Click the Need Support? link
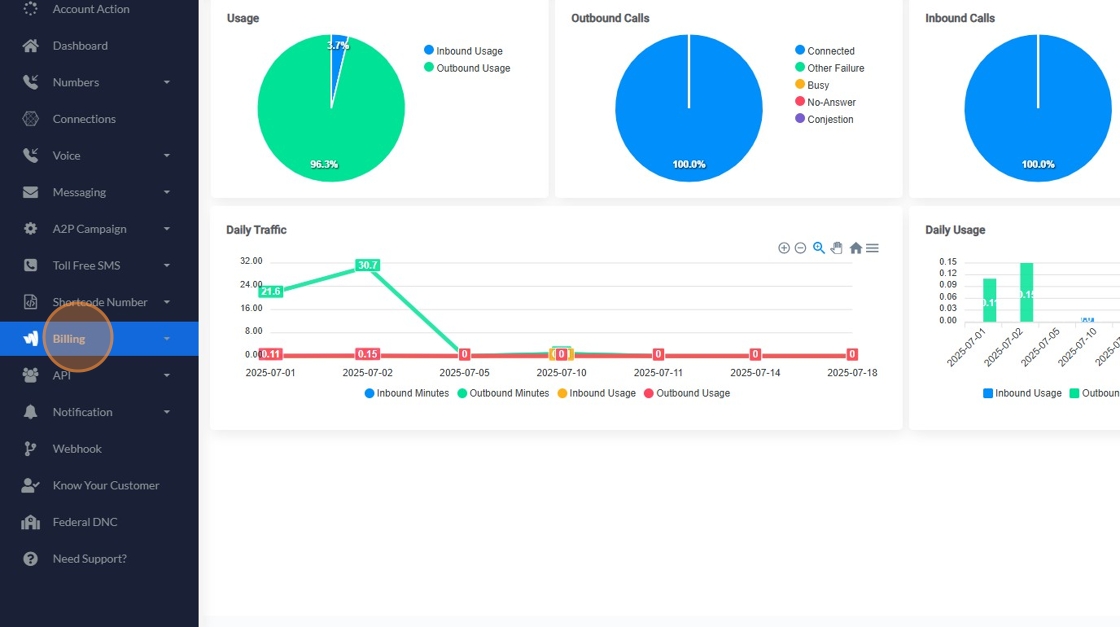The width and height of the screenshot is (1120, 627). tap(89, 559)
